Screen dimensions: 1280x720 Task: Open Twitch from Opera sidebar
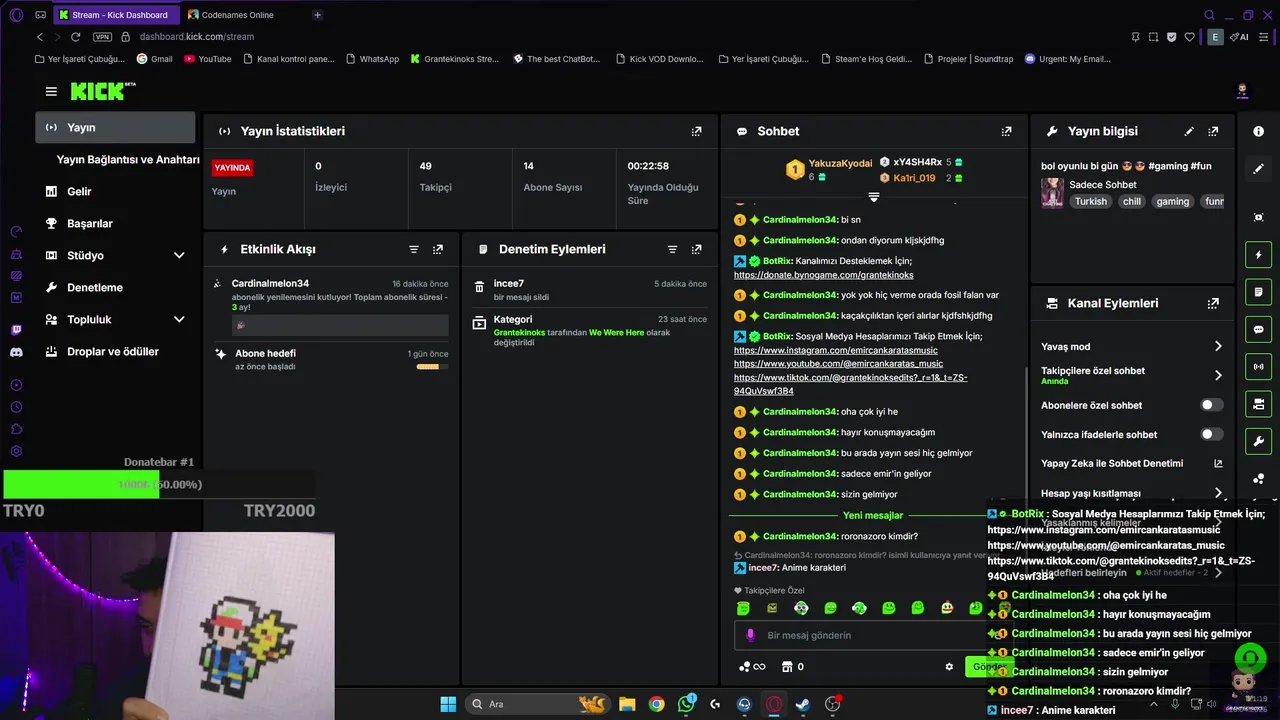point(16,330)
